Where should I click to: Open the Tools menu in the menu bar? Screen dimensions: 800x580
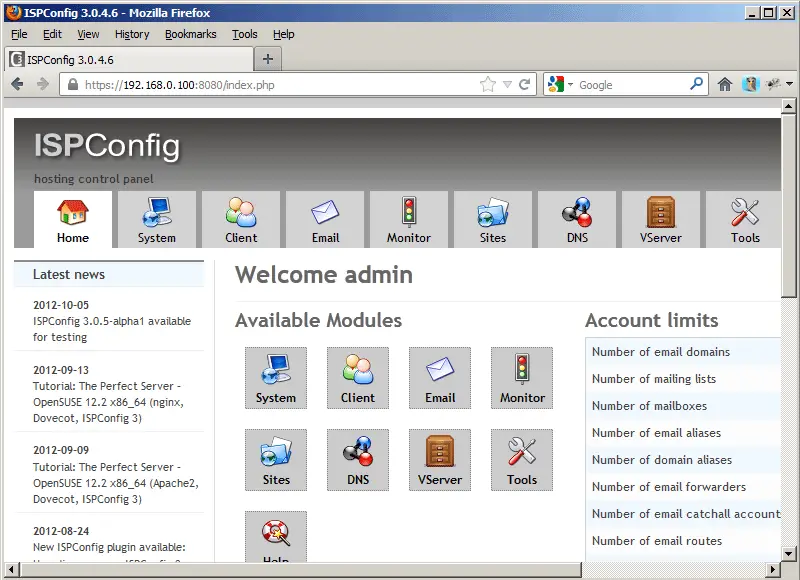click(x=245, y=34)
